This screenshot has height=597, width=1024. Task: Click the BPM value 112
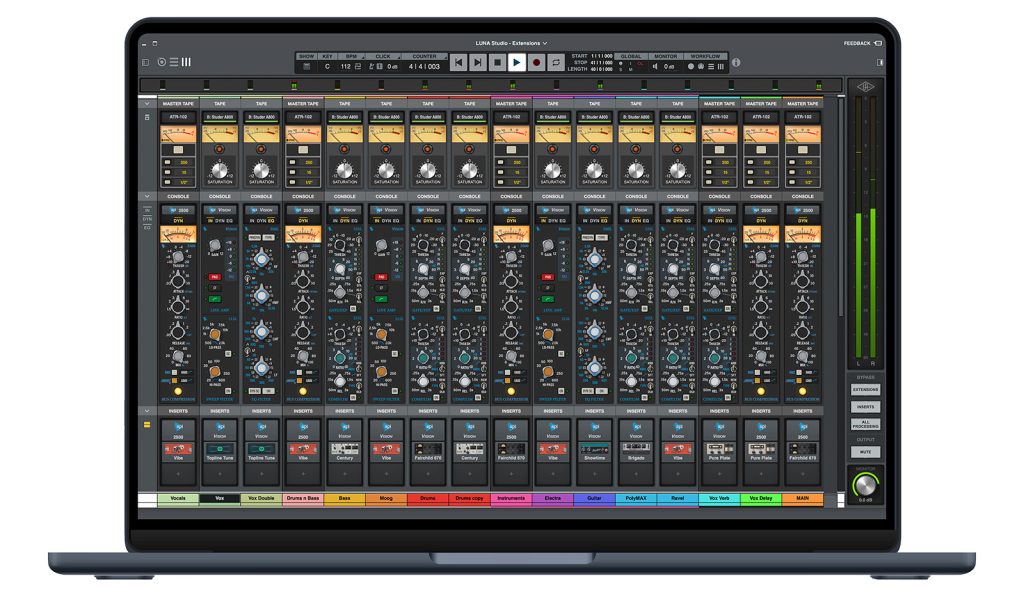tap(345, 67)
